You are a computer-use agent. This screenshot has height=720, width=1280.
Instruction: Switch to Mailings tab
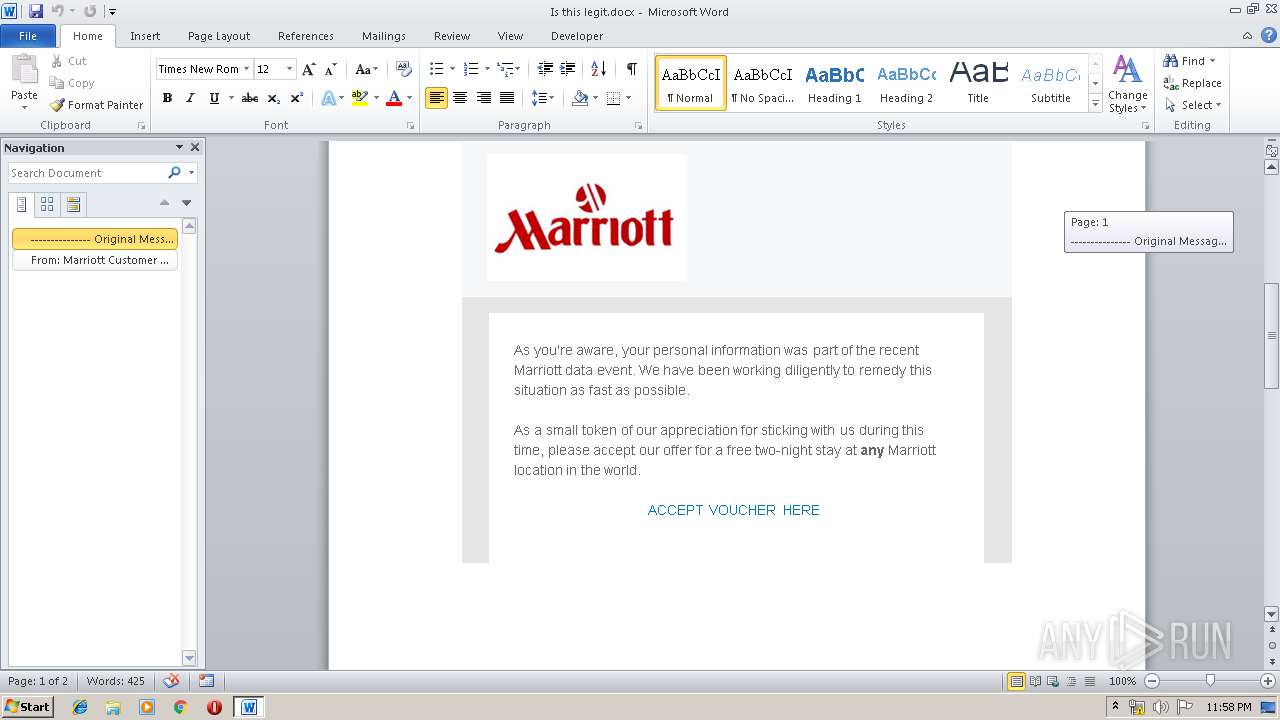click(x=384, y=36)
